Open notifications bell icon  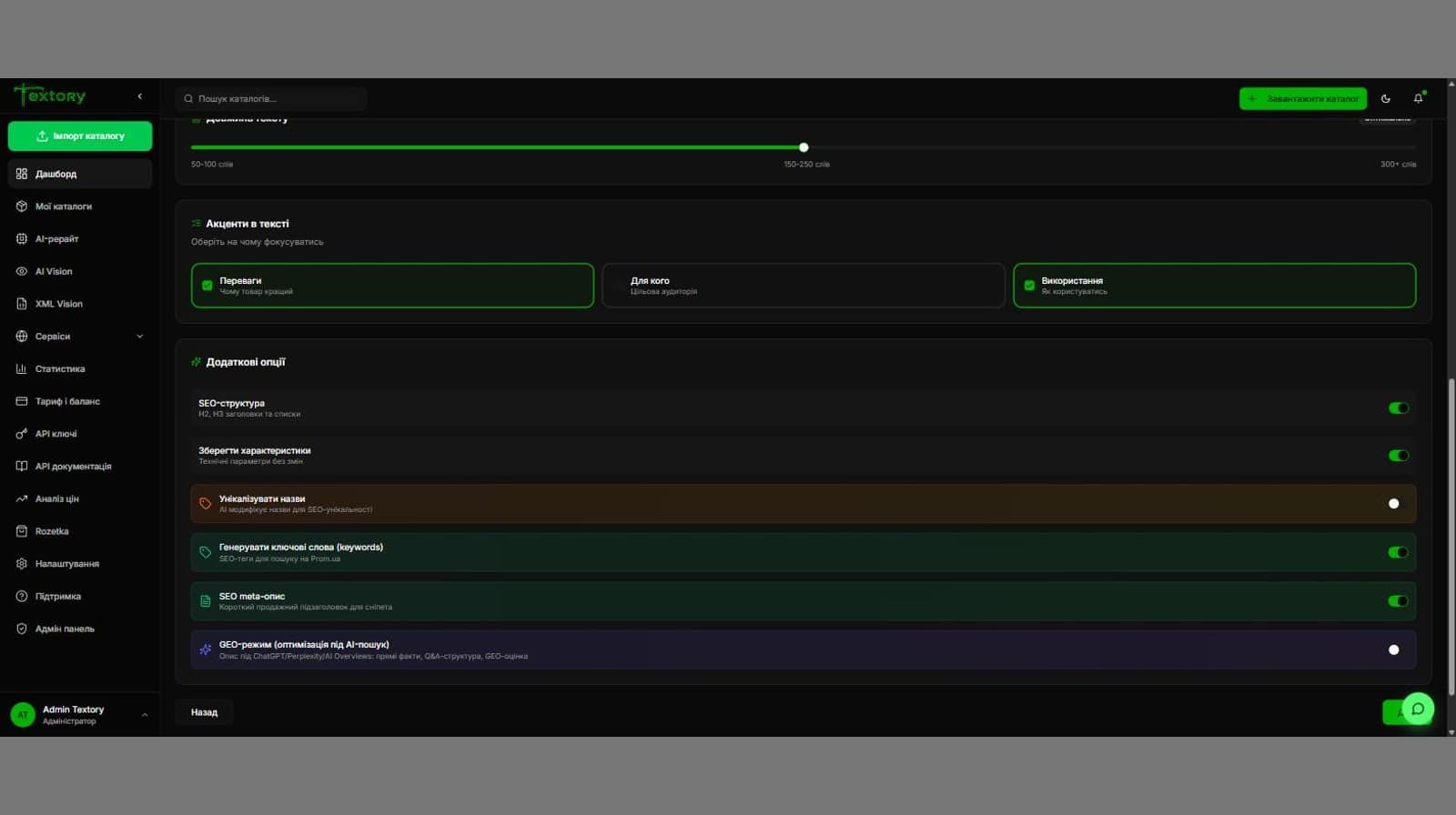[x=1418, y=98]
